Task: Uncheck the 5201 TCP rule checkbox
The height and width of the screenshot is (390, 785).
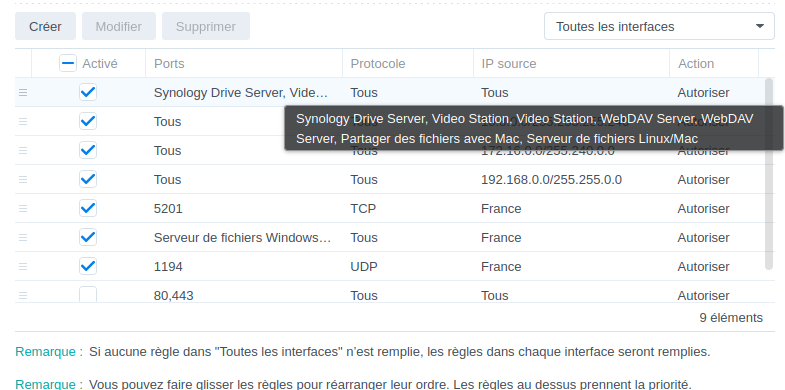Action: [x=88, y=208]
